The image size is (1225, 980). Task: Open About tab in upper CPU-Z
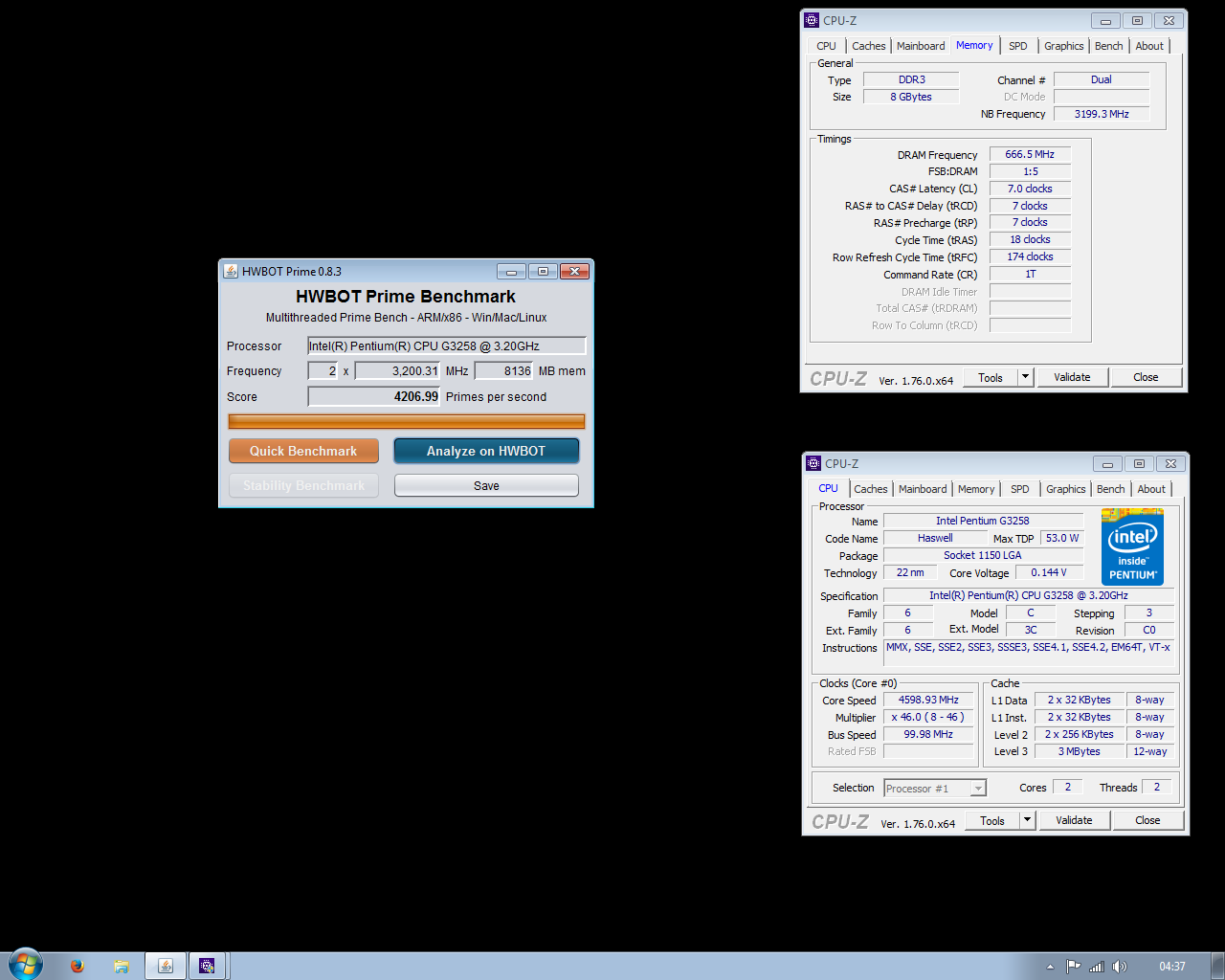[x=1149, y=46]
